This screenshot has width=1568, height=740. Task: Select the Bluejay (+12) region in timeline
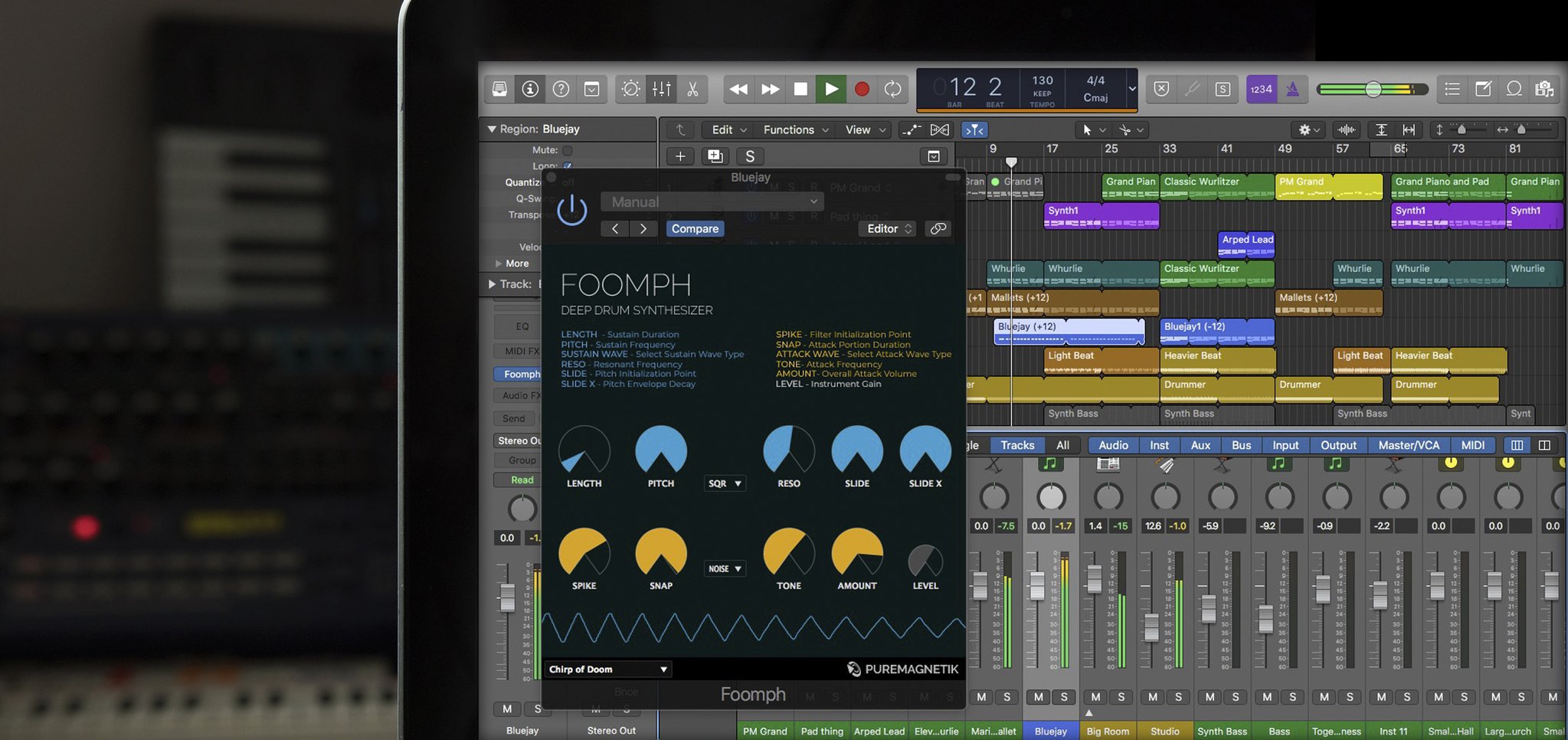pyautogui.click(x=1069, y=332)
